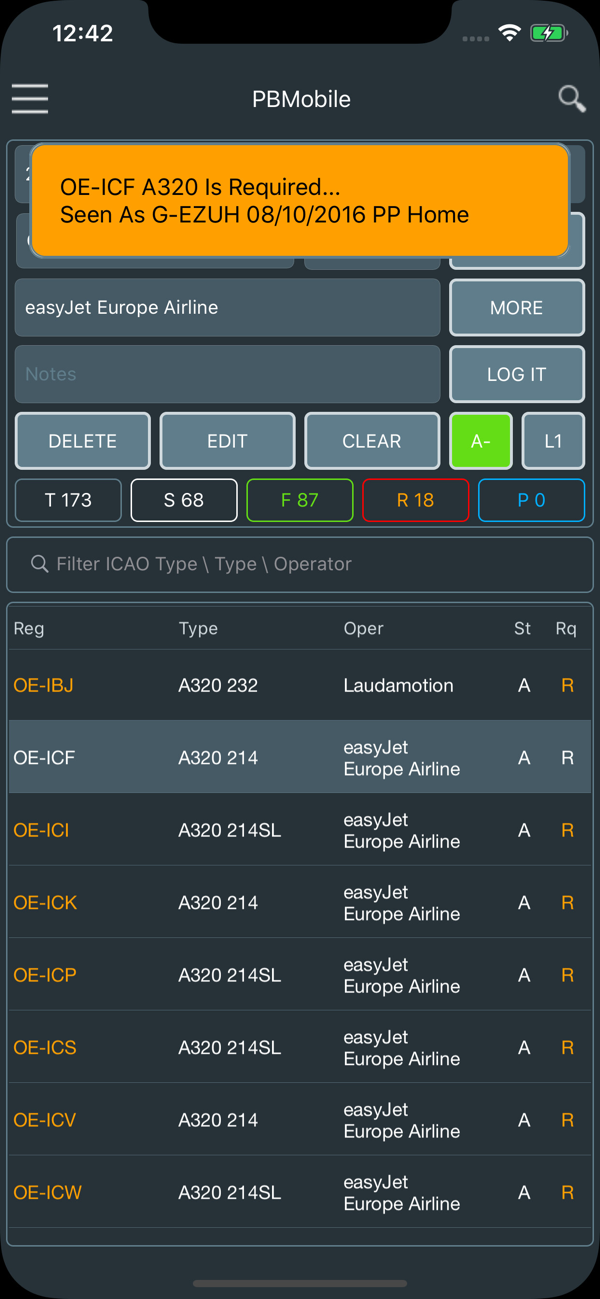Toggle the green A- button
The height and width of the screenshot is (1299, 600).
(x=481, y=441)
